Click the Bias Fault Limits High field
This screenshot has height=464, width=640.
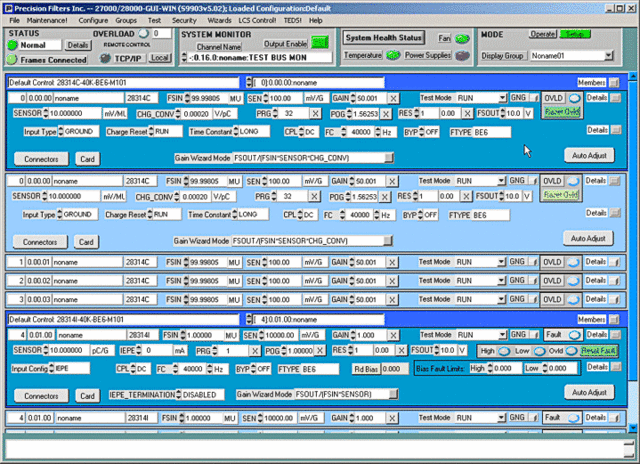click(507, 369)
